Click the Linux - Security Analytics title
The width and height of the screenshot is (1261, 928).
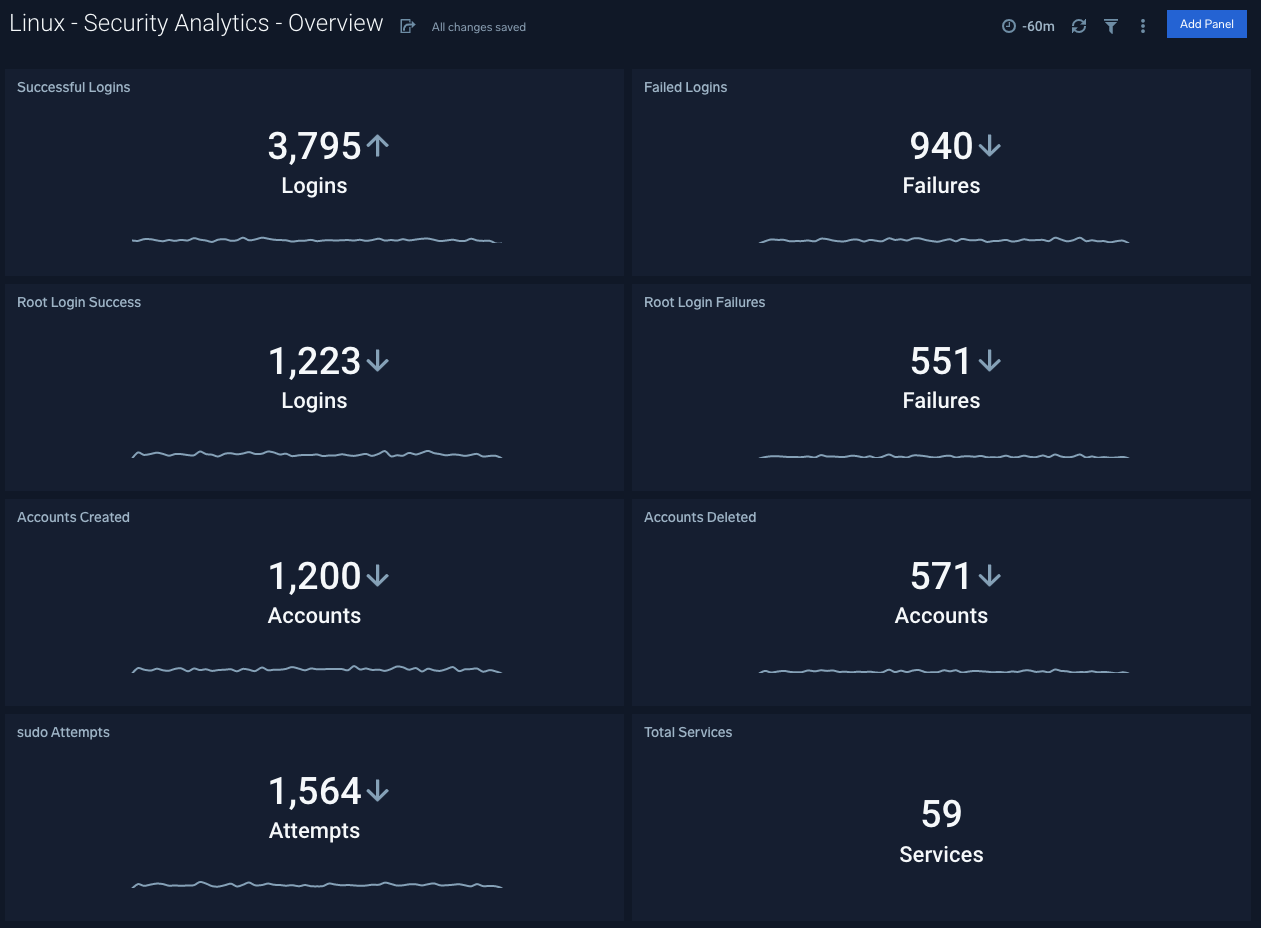click(x=195, y=22)
